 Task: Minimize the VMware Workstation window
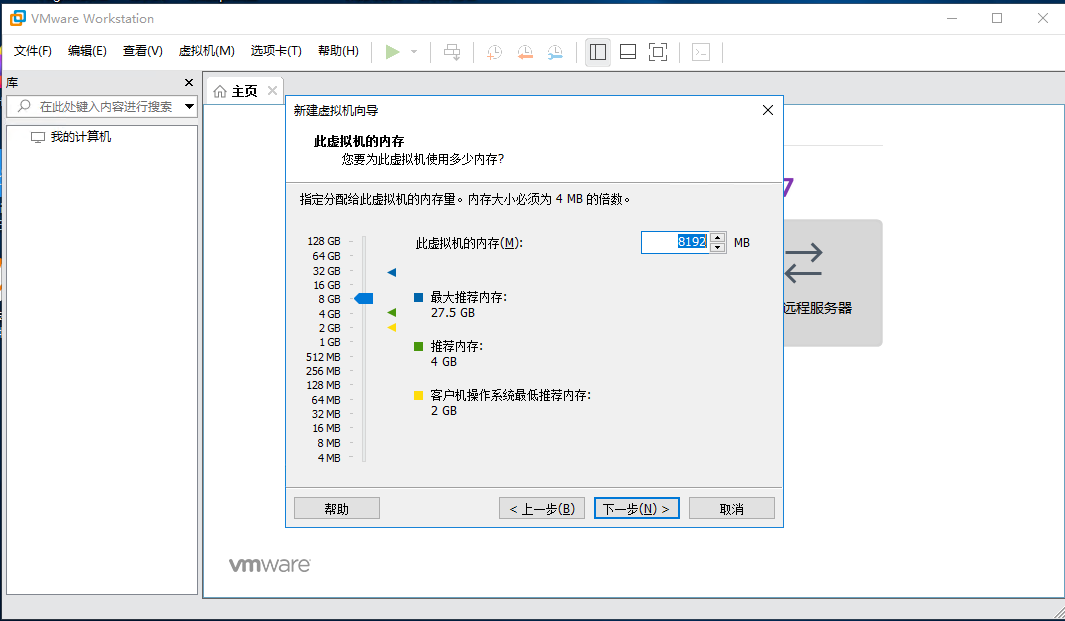(952, 18)
